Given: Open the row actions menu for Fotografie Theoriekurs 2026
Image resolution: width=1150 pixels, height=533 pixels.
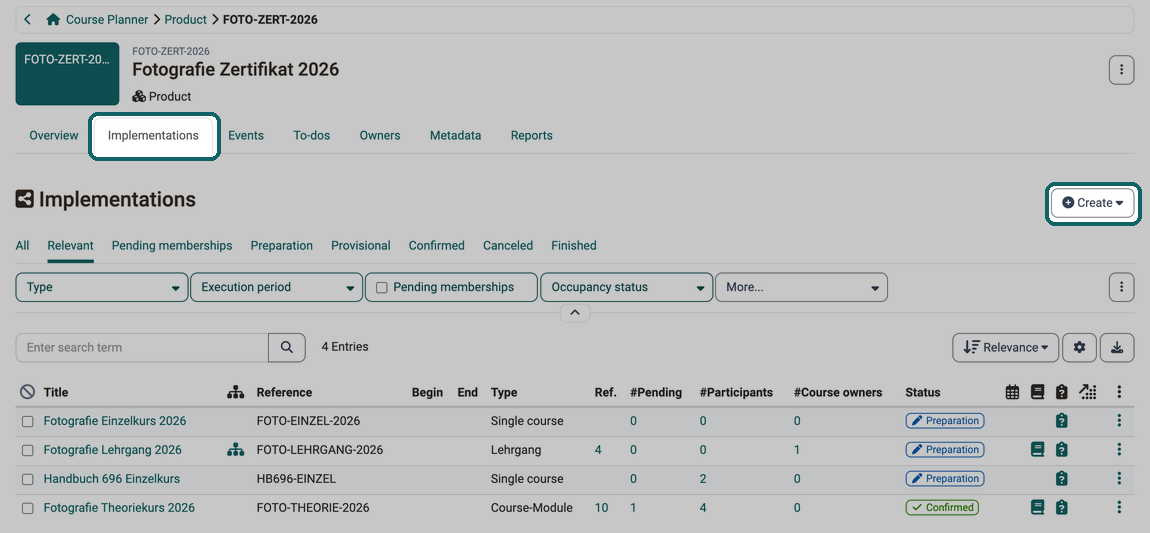Looking at the screenshot, I should click(1119, 507).
